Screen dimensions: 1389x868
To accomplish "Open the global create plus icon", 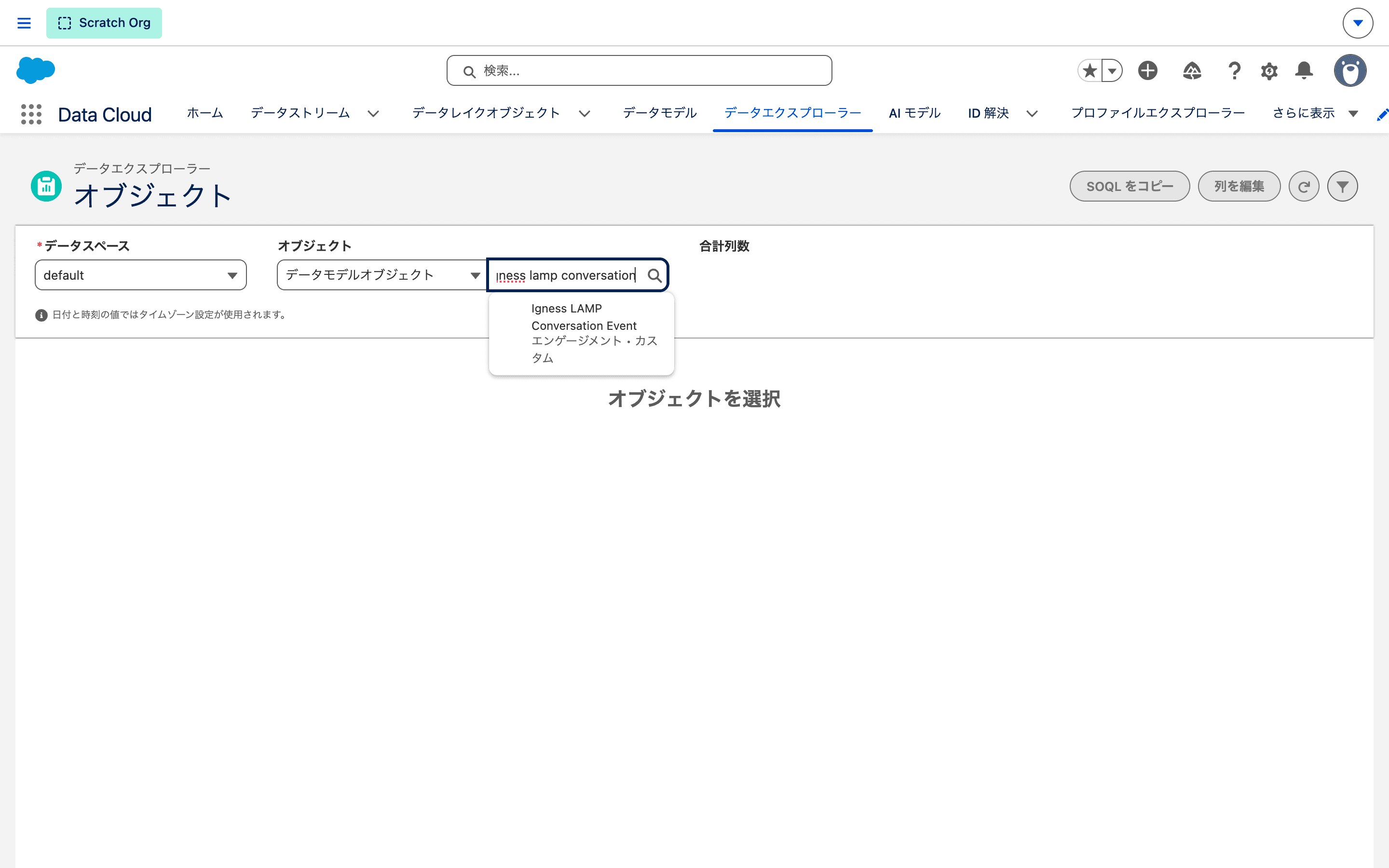I will pyautogui.click(x=1147, y=70).
